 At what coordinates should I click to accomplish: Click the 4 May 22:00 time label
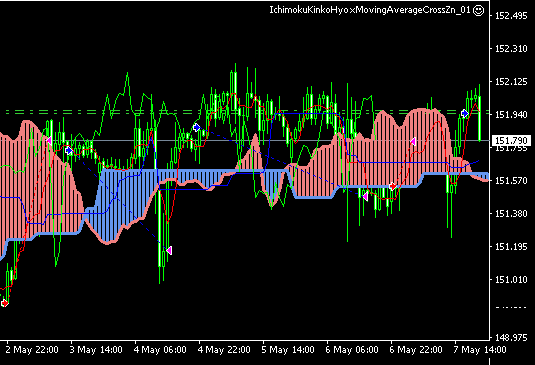[224, 350]
